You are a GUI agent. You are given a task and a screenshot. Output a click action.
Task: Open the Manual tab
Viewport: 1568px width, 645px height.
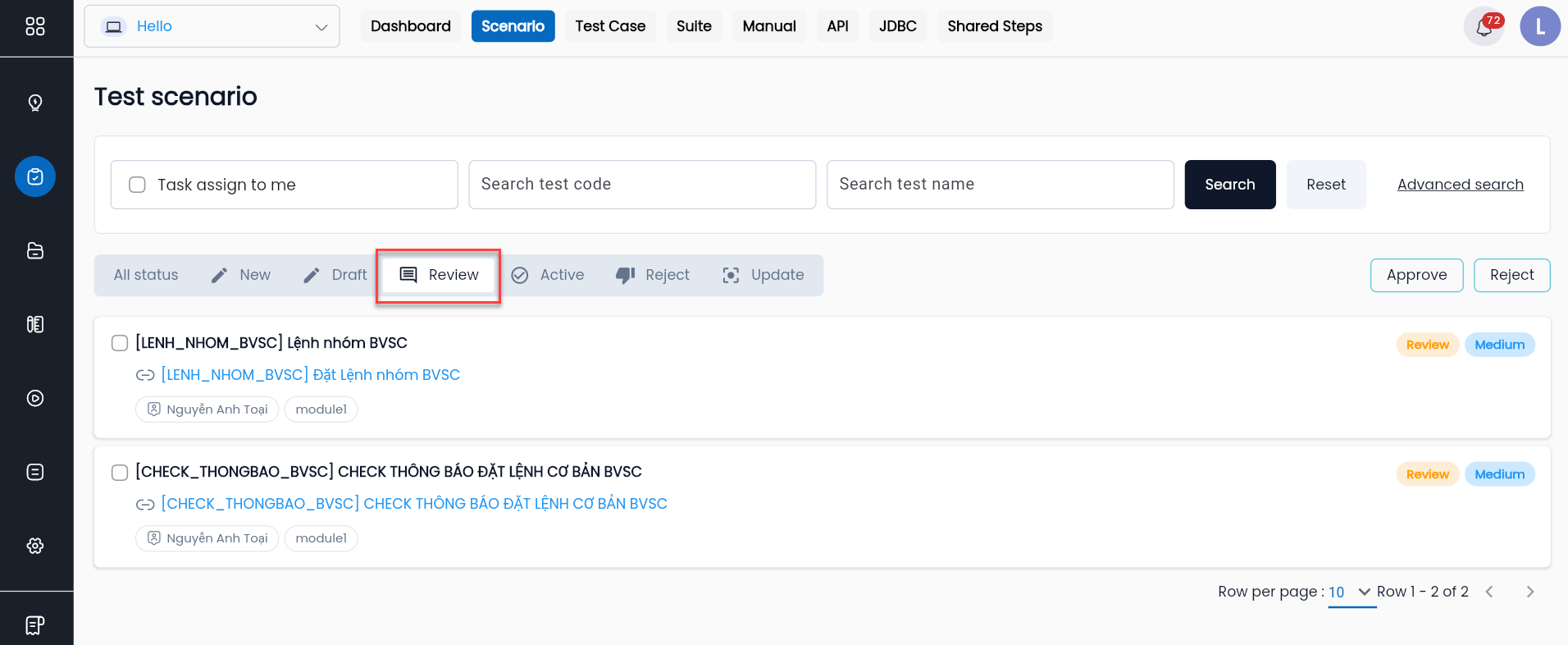(769, 26)
